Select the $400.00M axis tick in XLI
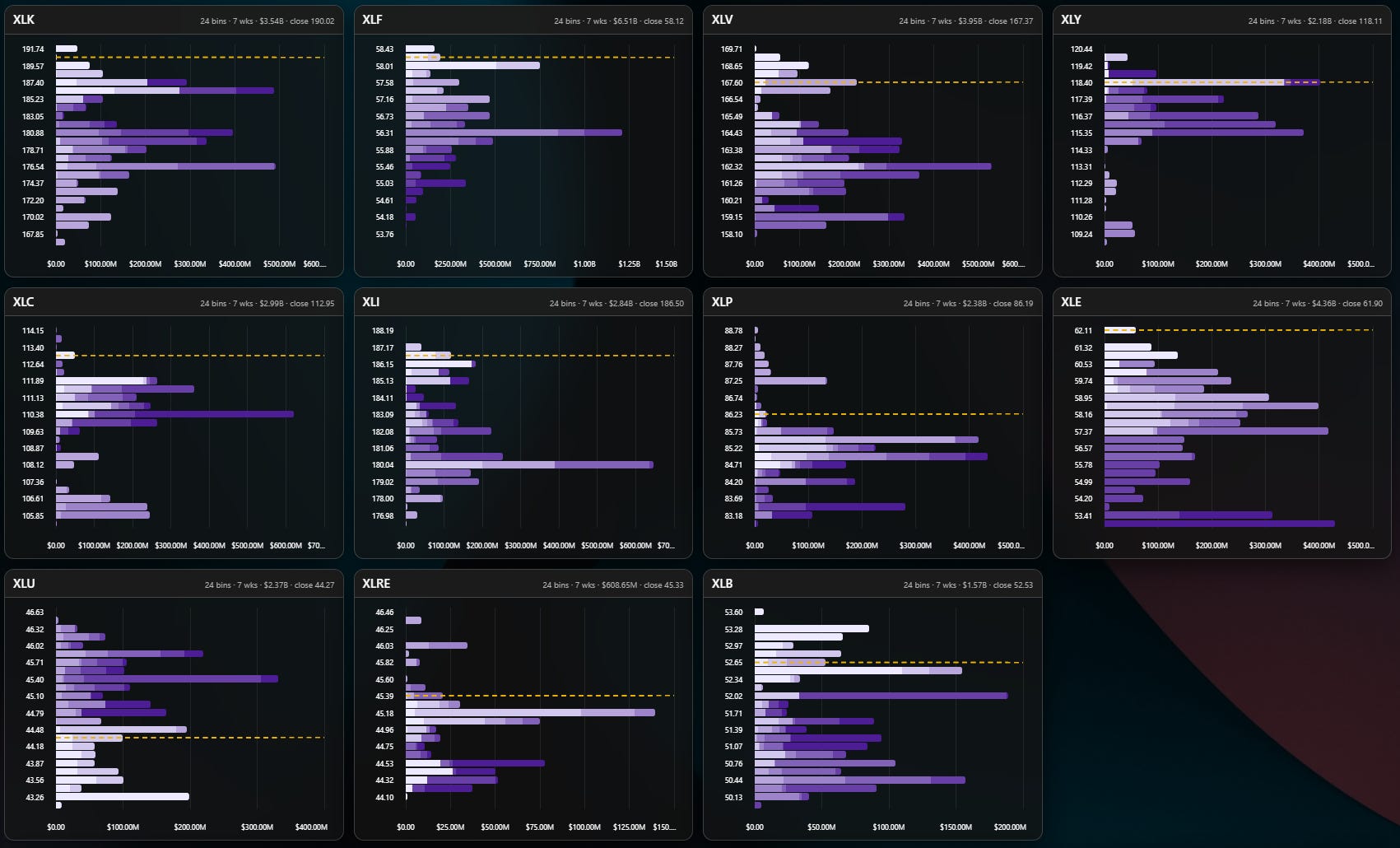 tap(559, 546)
